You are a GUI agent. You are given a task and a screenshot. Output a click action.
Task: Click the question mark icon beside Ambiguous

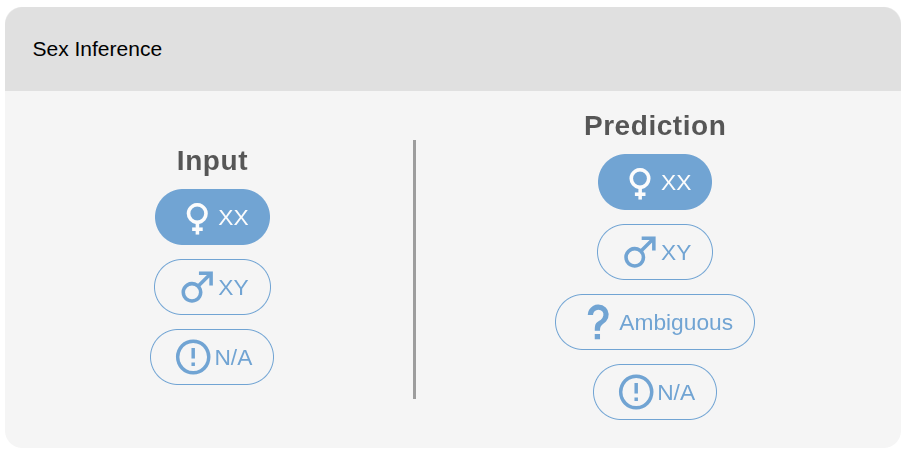point(597,322)
